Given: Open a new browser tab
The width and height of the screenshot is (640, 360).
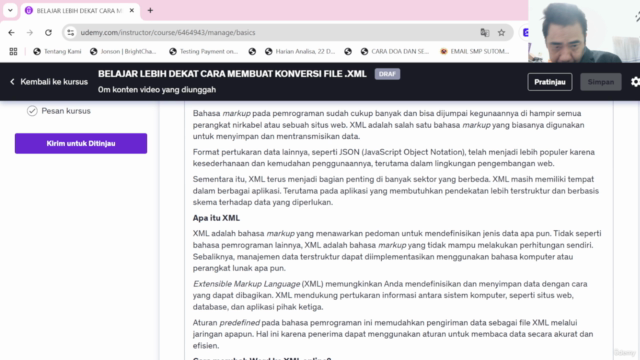Looking at the screenshot, I should pos(150,11).
